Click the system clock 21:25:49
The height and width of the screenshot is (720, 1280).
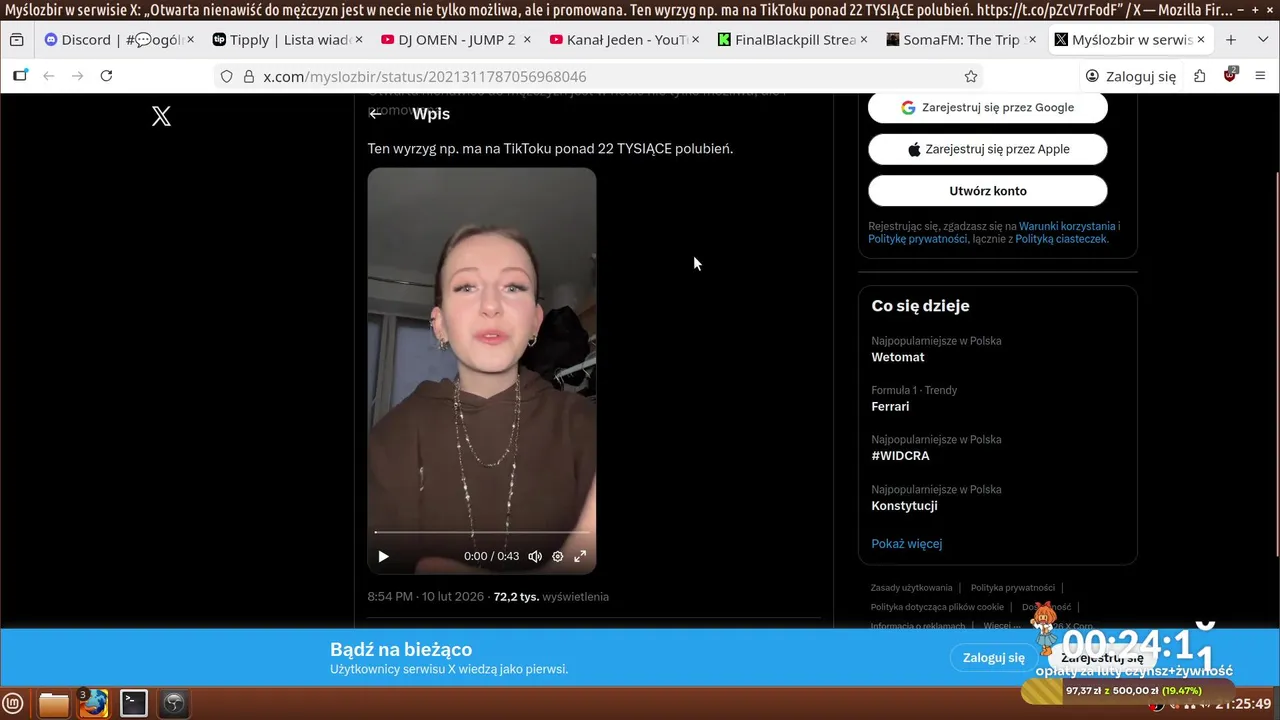(x=1243, y=704)
